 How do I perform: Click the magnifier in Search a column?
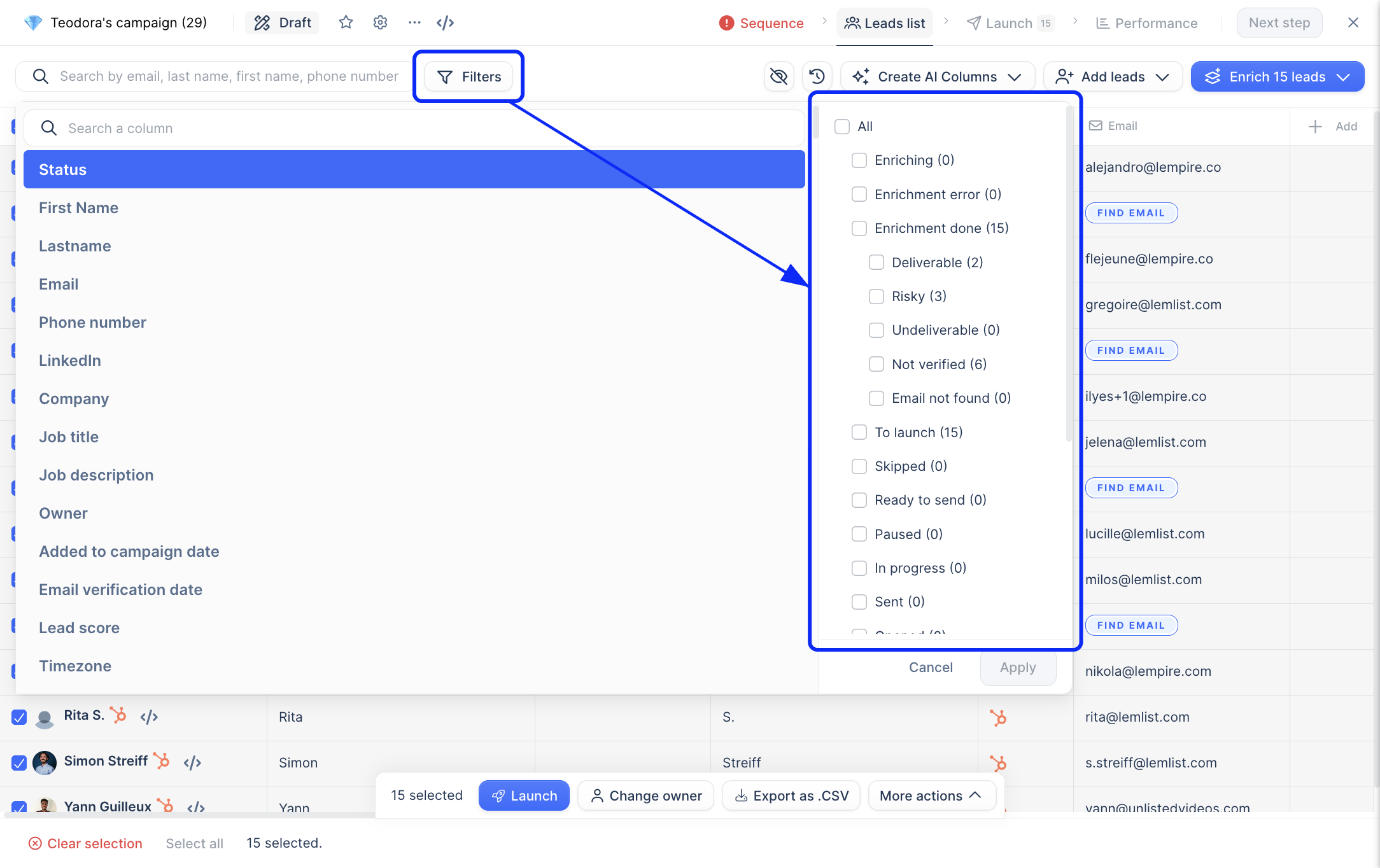[x=49, y=128]
